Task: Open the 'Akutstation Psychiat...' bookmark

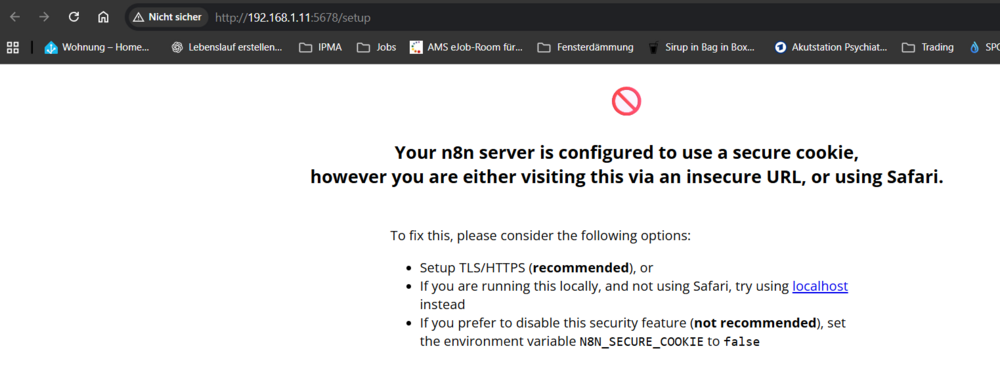Action: [830, 47]
